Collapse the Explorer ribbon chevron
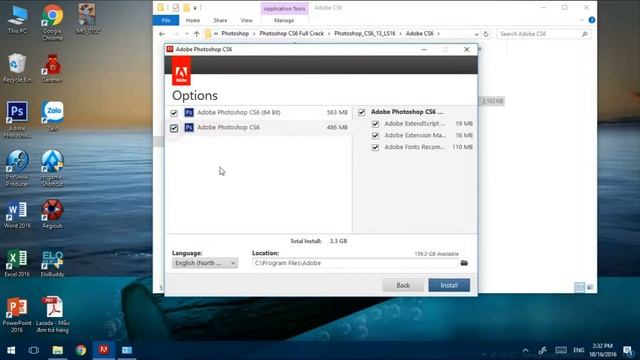The width and height of the screenshot is (640, 360). point(581,20)
